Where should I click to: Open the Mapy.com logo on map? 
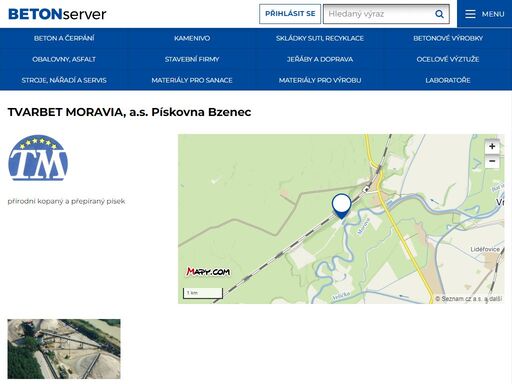[x=208, y=272]
